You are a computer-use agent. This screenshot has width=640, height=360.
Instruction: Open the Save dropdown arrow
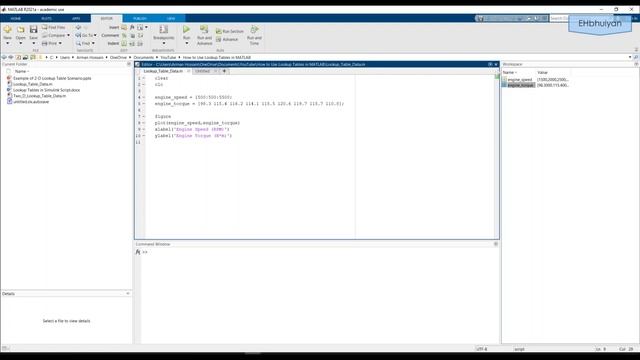(x=33, y=43)
